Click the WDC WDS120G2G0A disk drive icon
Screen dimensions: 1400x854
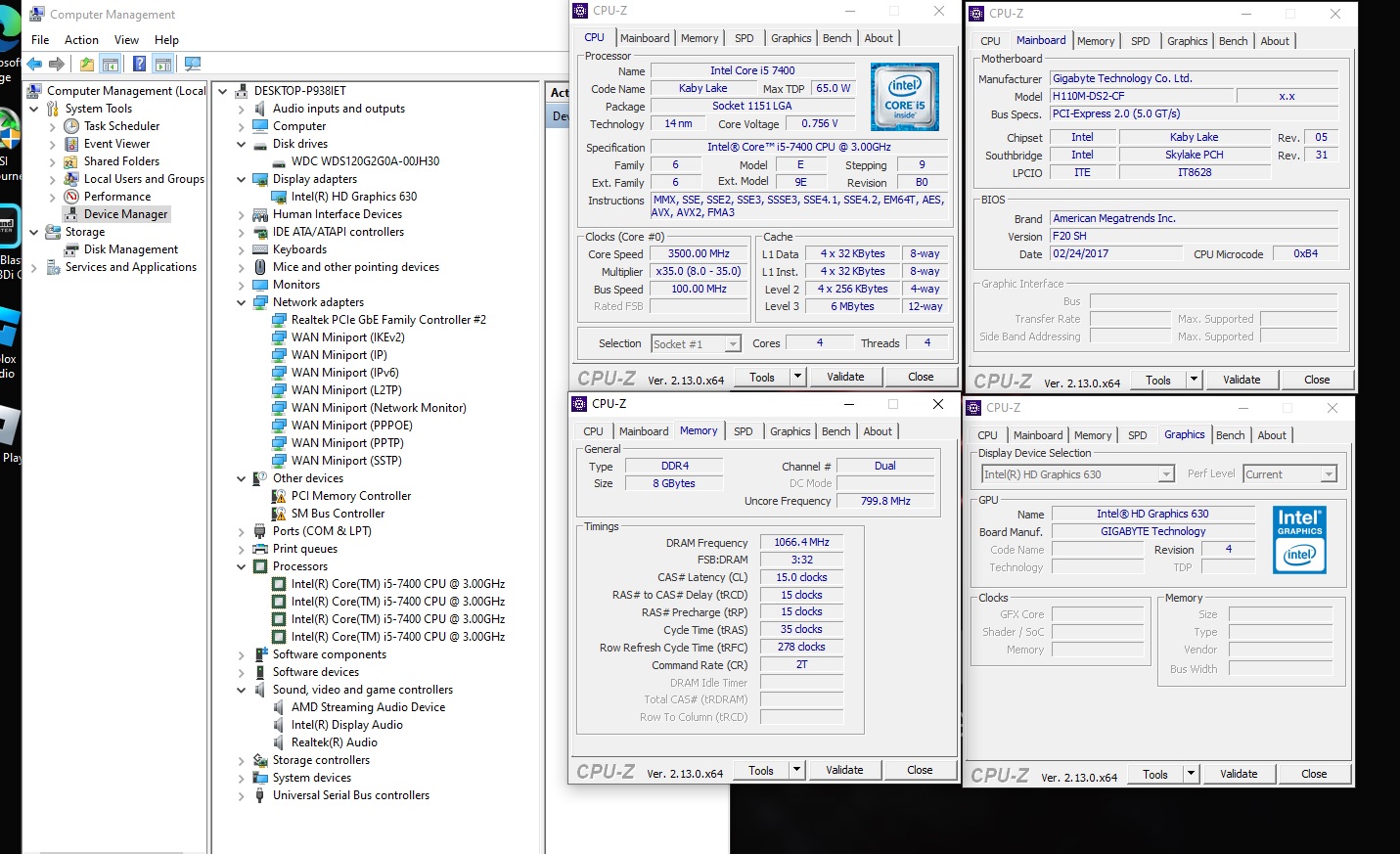pyautogui.click(x=279, y=161)
